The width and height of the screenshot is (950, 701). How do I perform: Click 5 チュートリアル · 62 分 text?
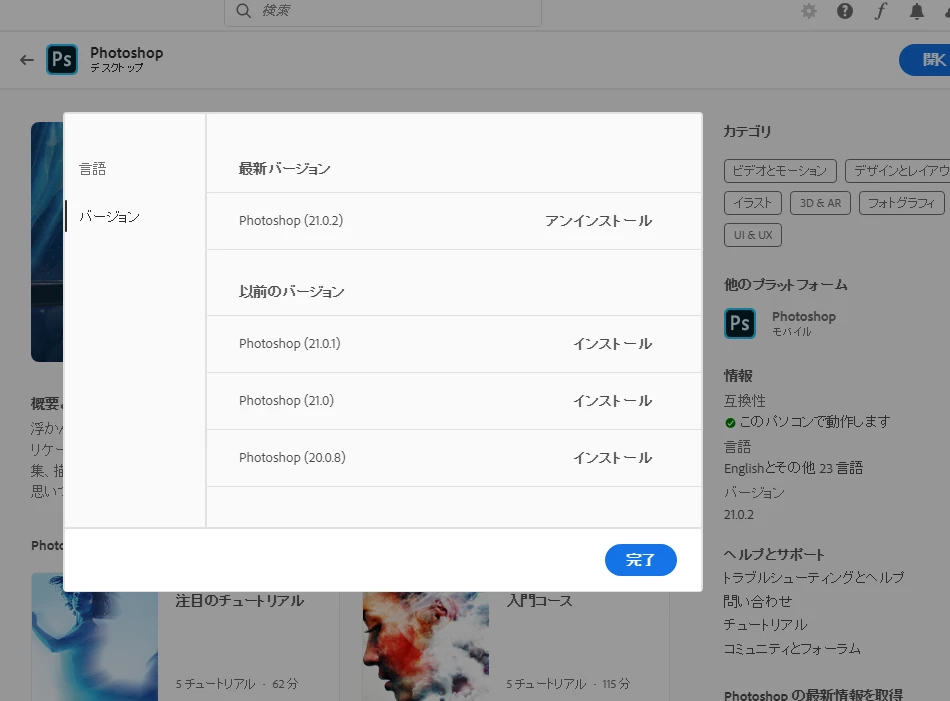(237, 684)
